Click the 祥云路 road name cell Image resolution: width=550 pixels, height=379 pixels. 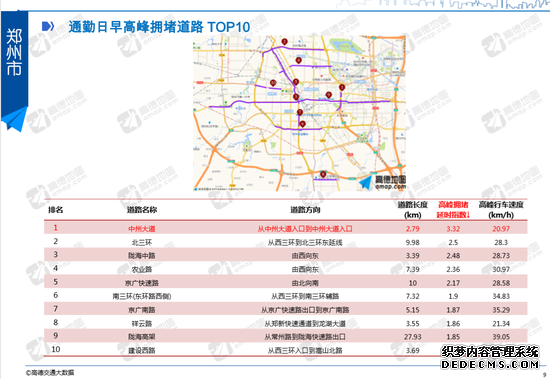tap(142, 323)
